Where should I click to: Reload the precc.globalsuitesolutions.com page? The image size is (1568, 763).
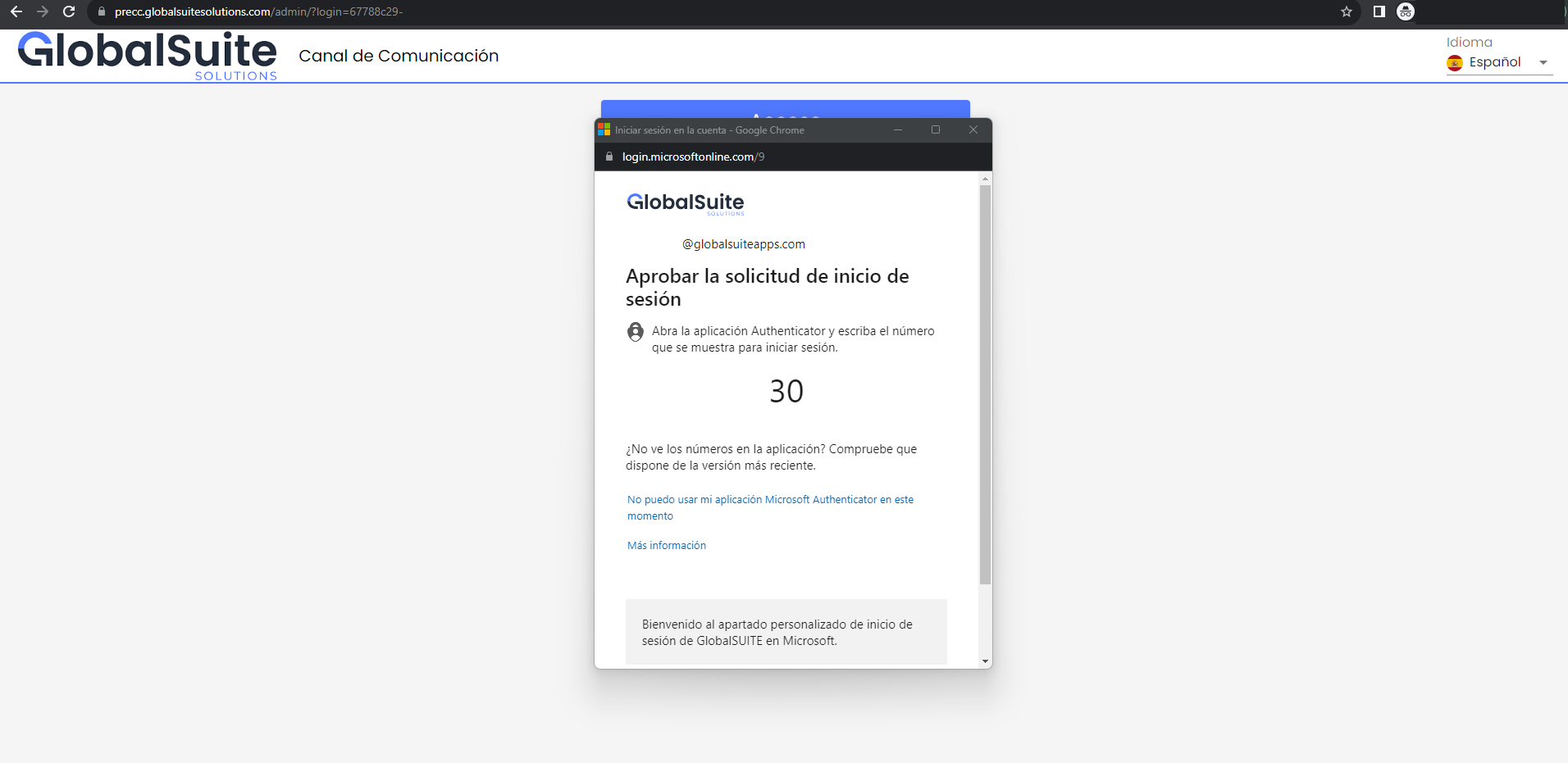click(x=69, y=11)
